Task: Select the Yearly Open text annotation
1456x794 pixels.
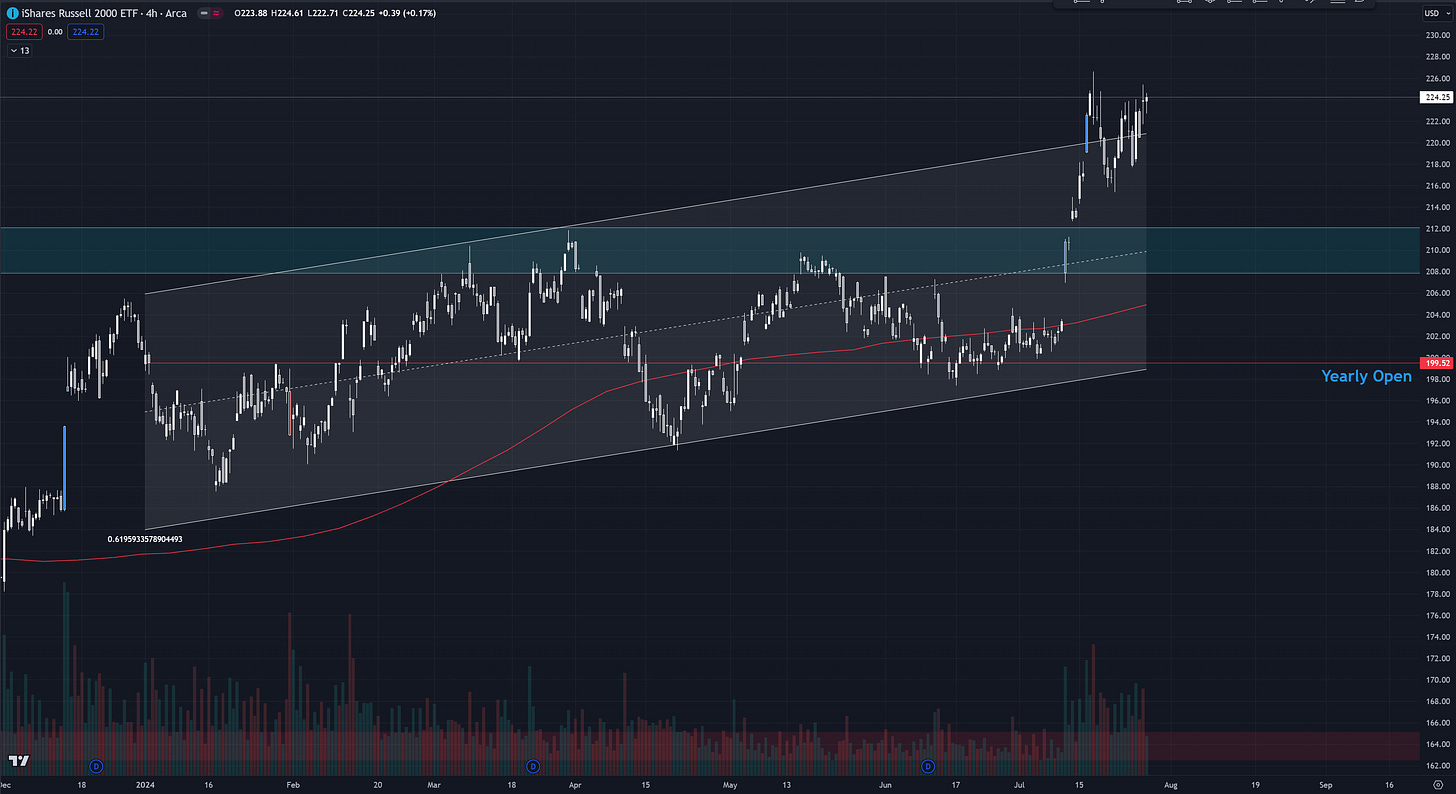Action: click(x=1366, y=377)
